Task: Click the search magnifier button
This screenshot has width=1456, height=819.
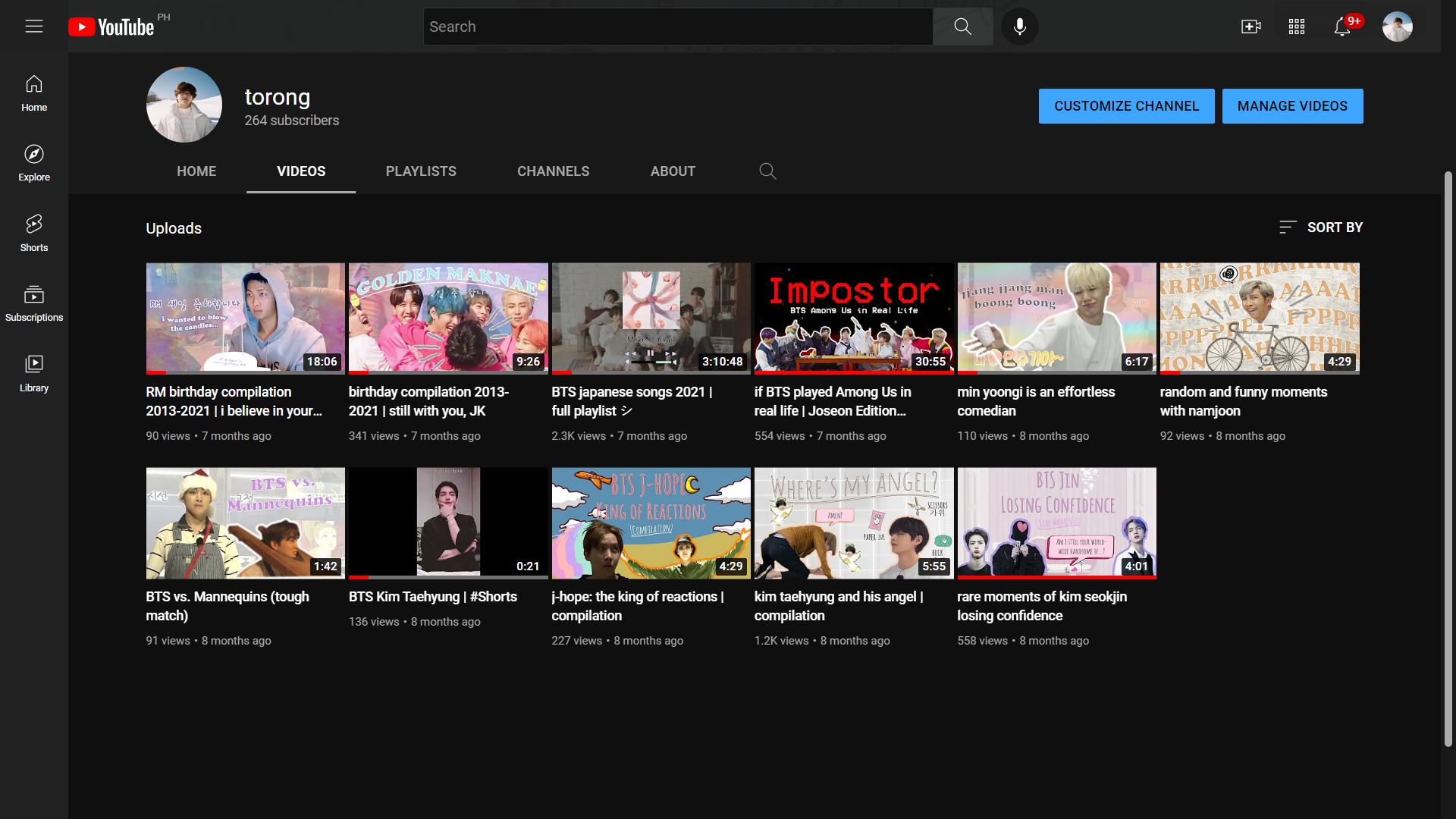Action: 962,27
